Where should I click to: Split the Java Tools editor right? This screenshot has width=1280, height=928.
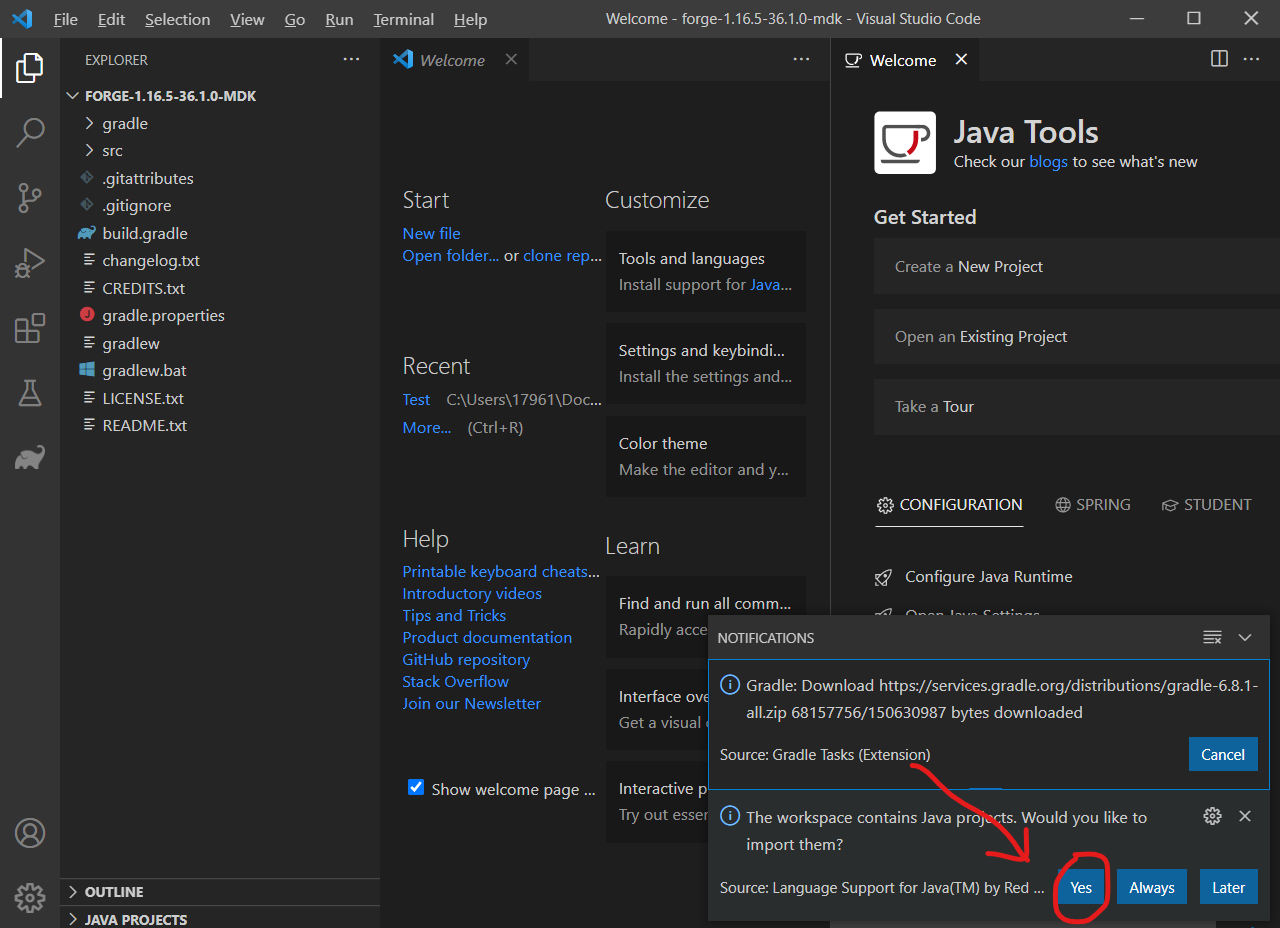coord(1219,59)
